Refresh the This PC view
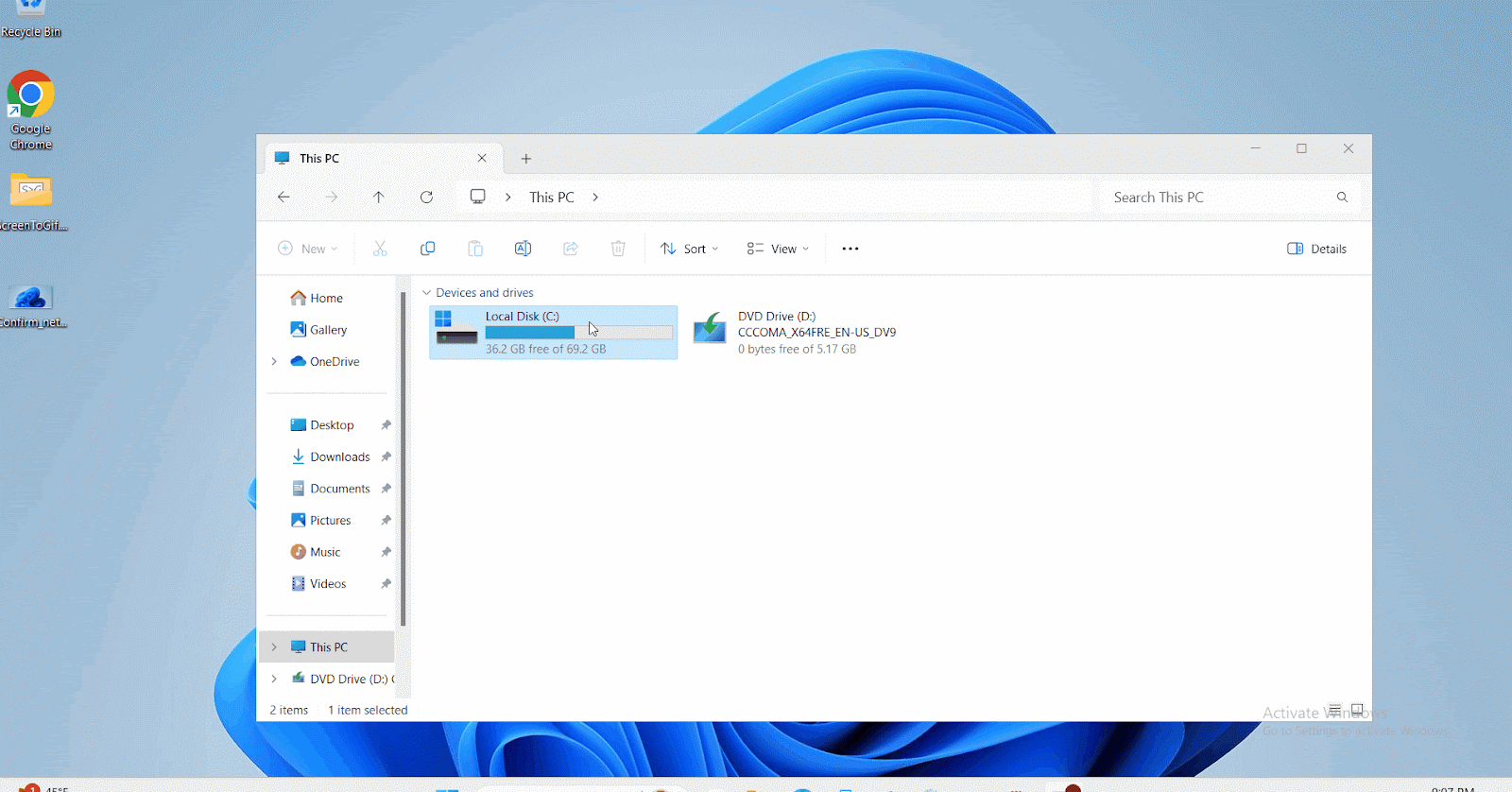Screen dimensions: 1512x792 pos(426,197)
